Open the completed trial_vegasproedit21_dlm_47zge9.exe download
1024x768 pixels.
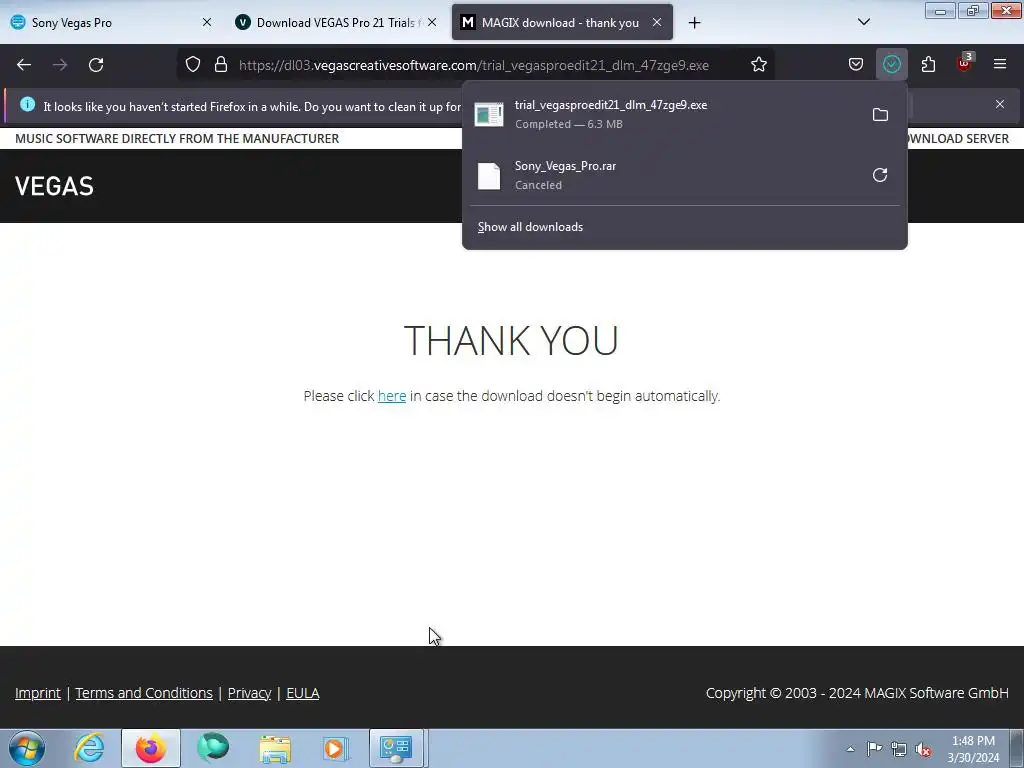tap(663, 114)
